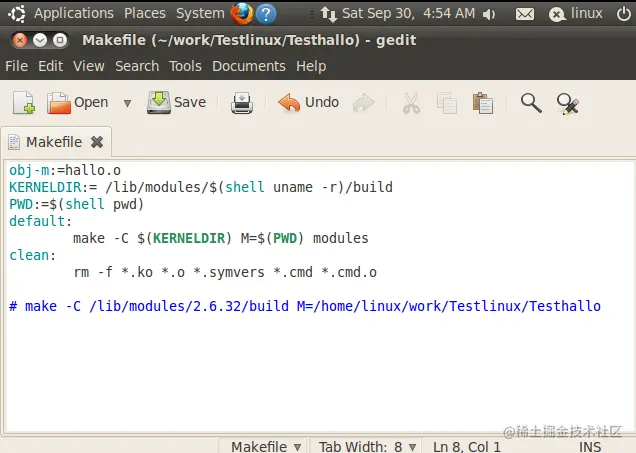The image size is (636, 453).
Task: Open the mail envelope indicator
Action: click(524, 15)
